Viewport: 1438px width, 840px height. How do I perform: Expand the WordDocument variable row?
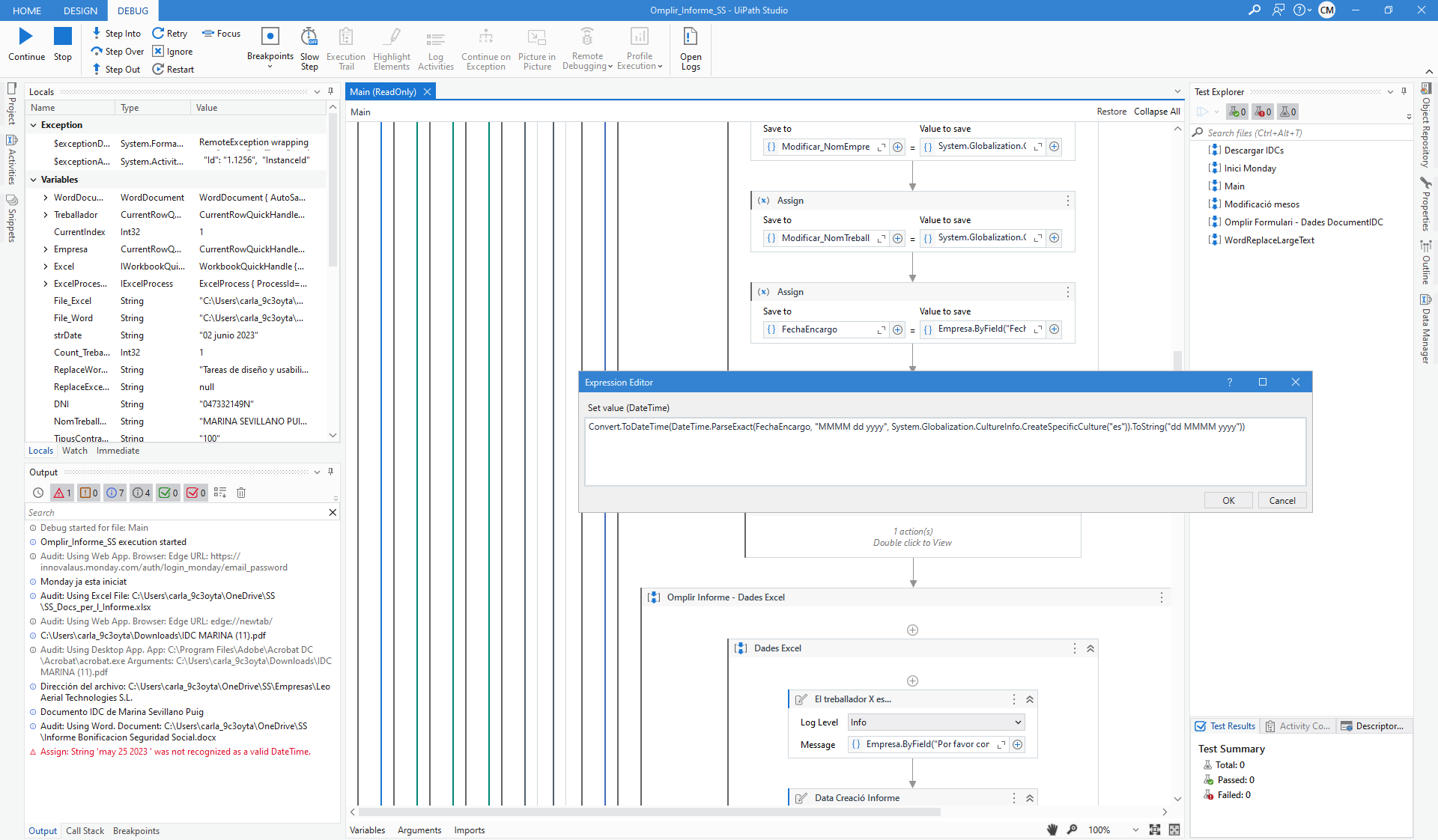coord(46,198)
